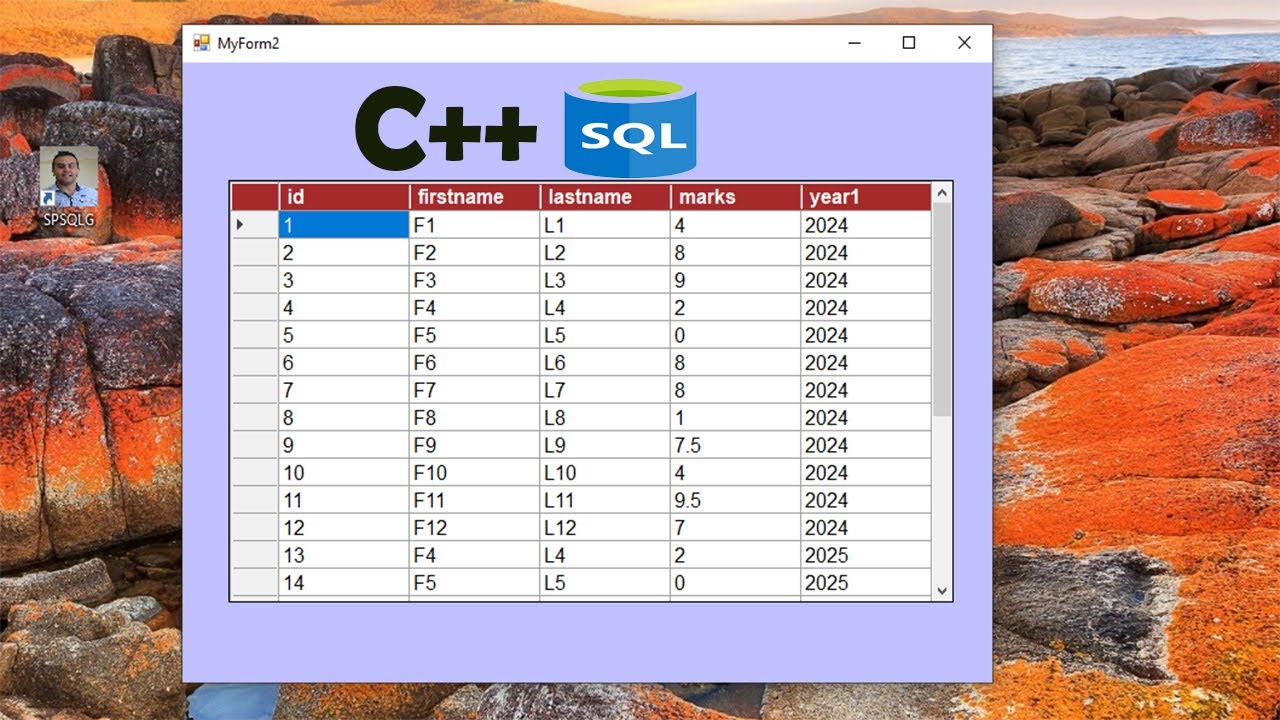The image size is (1280, 720).
Task: Select the year1 cell for id 14
Action: point(866,583)
